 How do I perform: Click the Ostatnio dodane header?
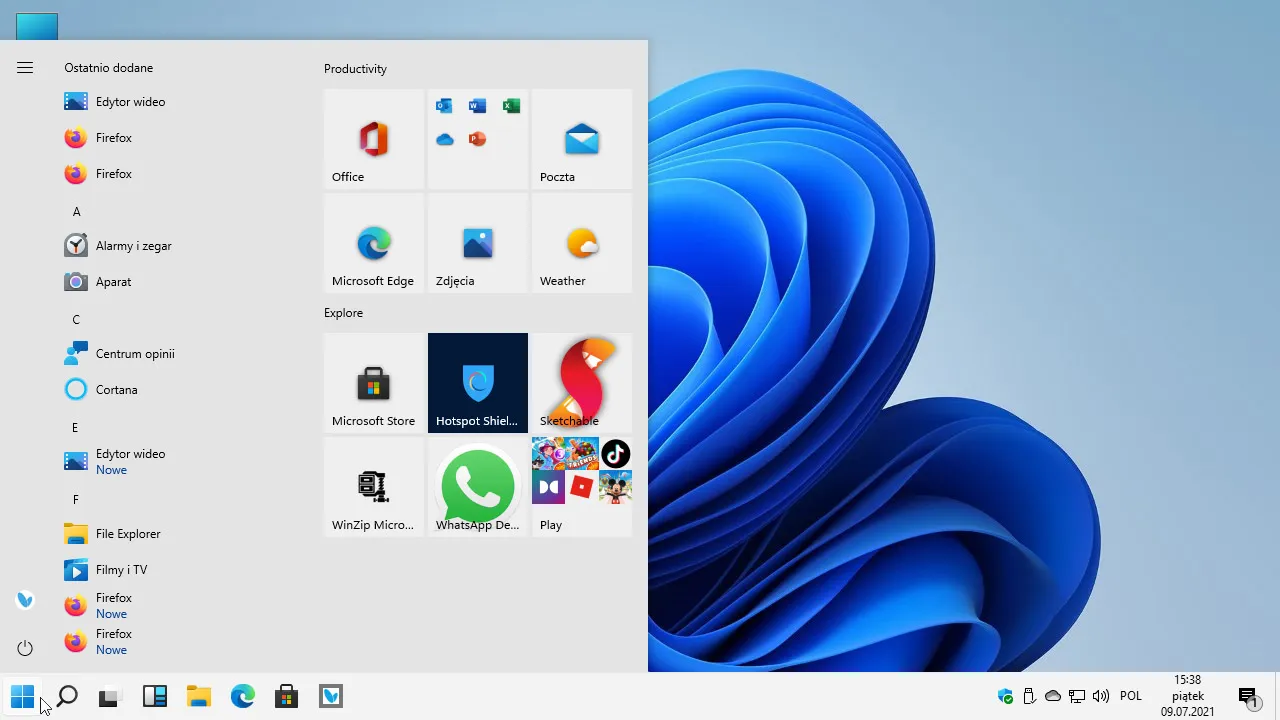coord(109,68)
